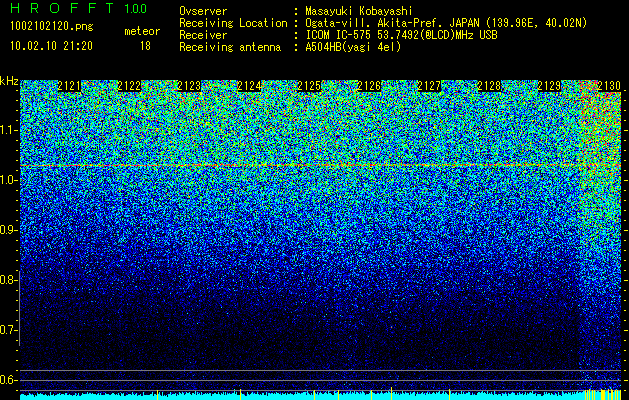Click the 0.6 kHz frequency axis label
Screen dimensions: 629x400
click(9, 380)
